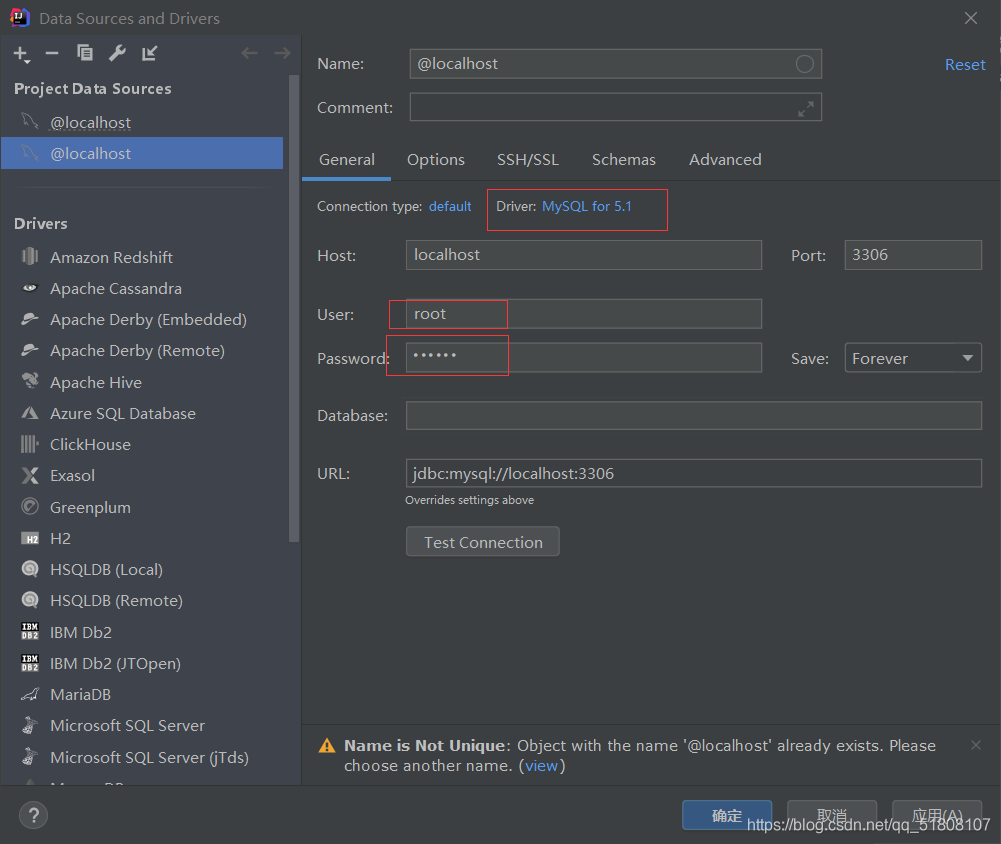Open the Schemas tab

point(623,160)
